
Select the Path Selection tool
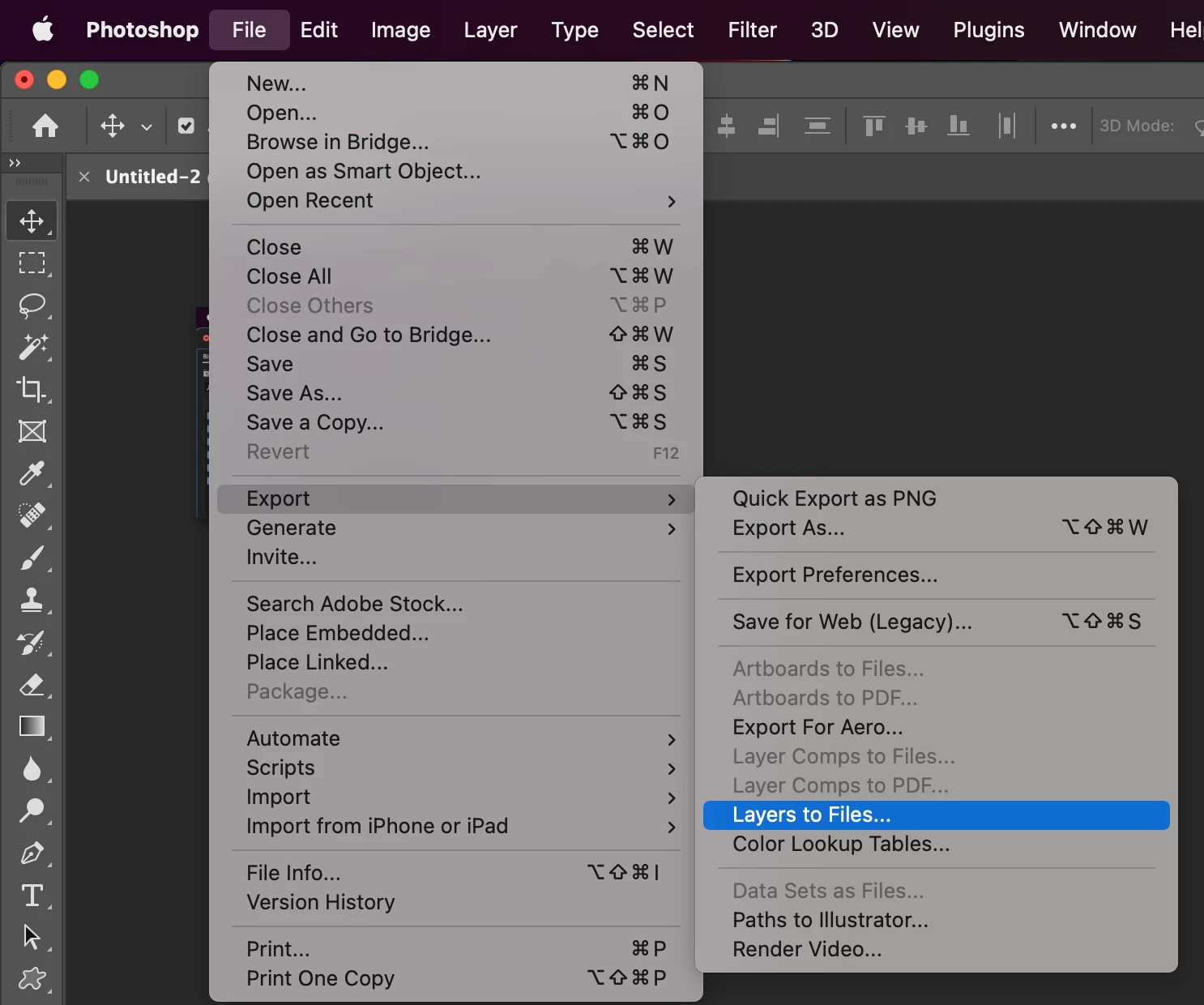[x=32, y=937]
